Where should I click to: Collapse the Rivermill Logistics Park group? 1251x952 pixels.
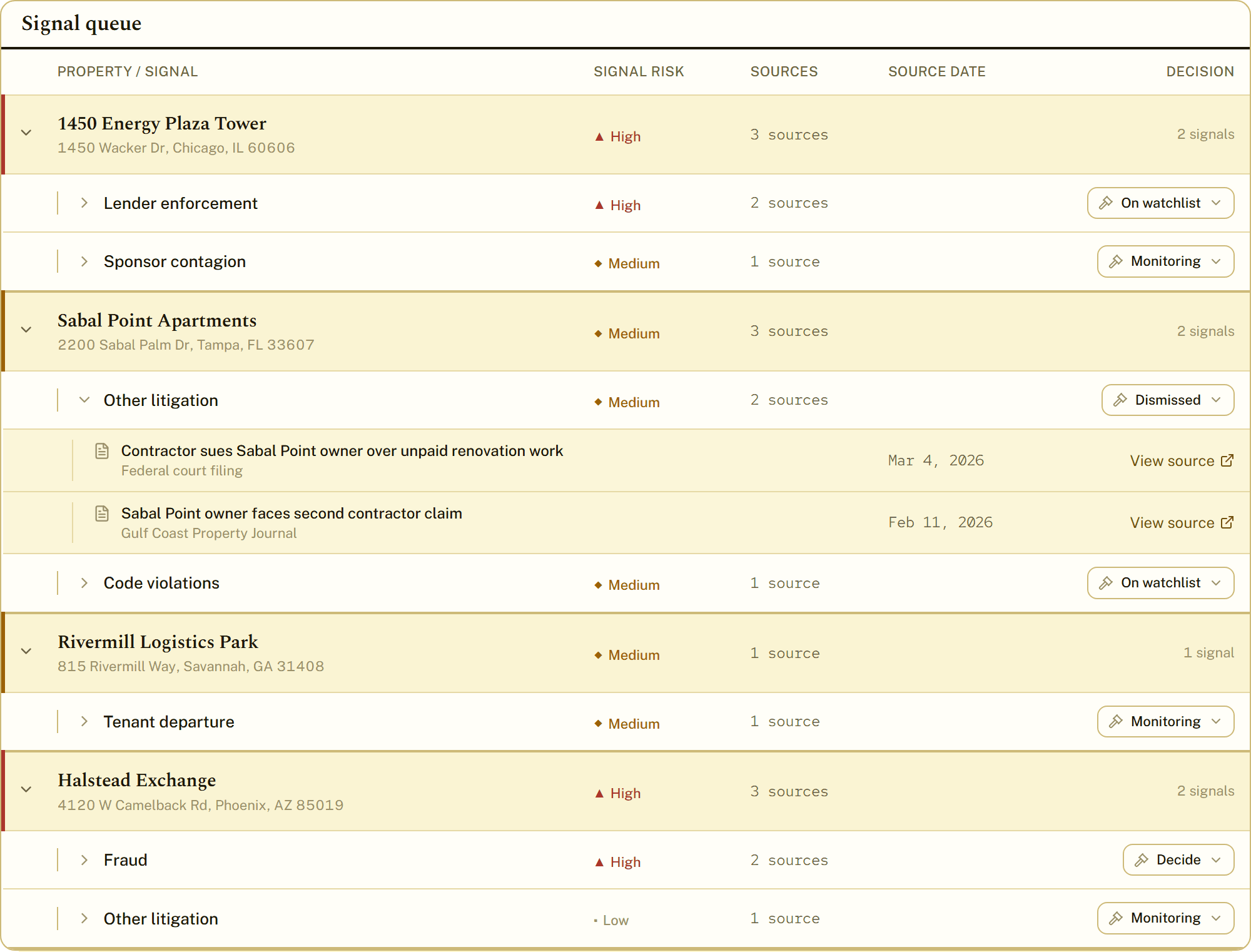coord(26,651)
